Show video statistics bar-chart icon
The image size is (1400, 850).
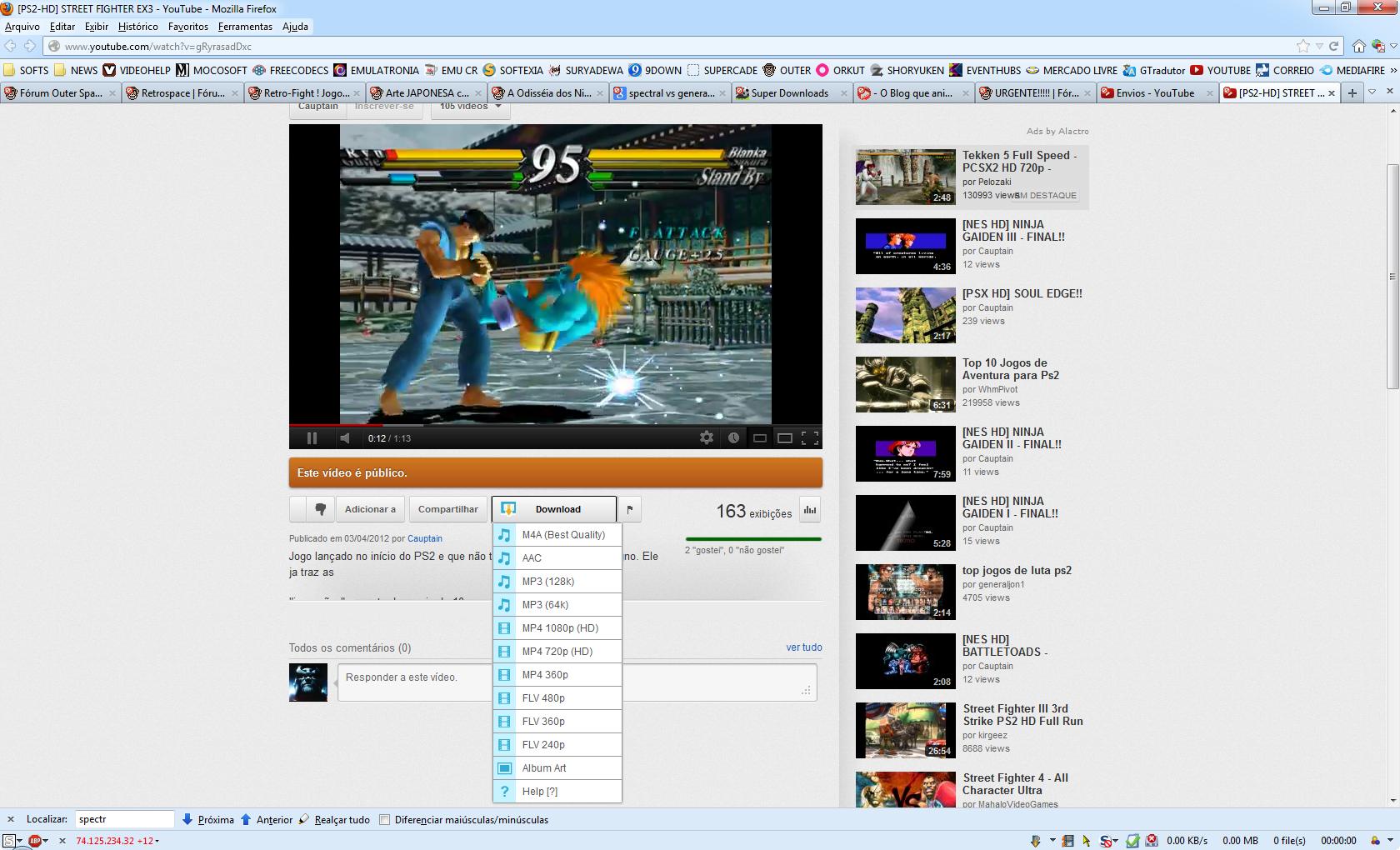tap(810, 509)
